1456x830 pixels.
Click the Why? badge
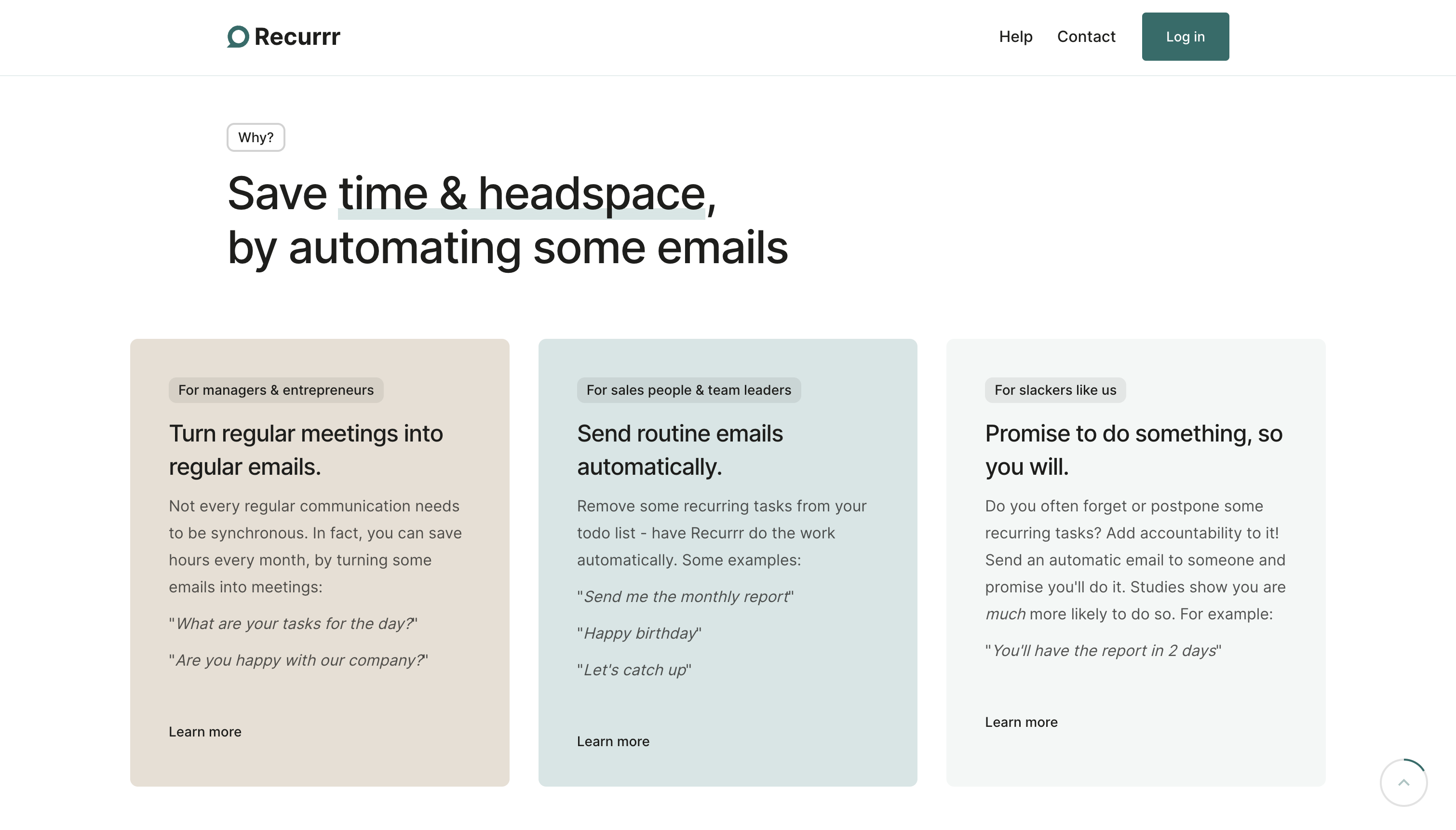click(x=256, y=137)
